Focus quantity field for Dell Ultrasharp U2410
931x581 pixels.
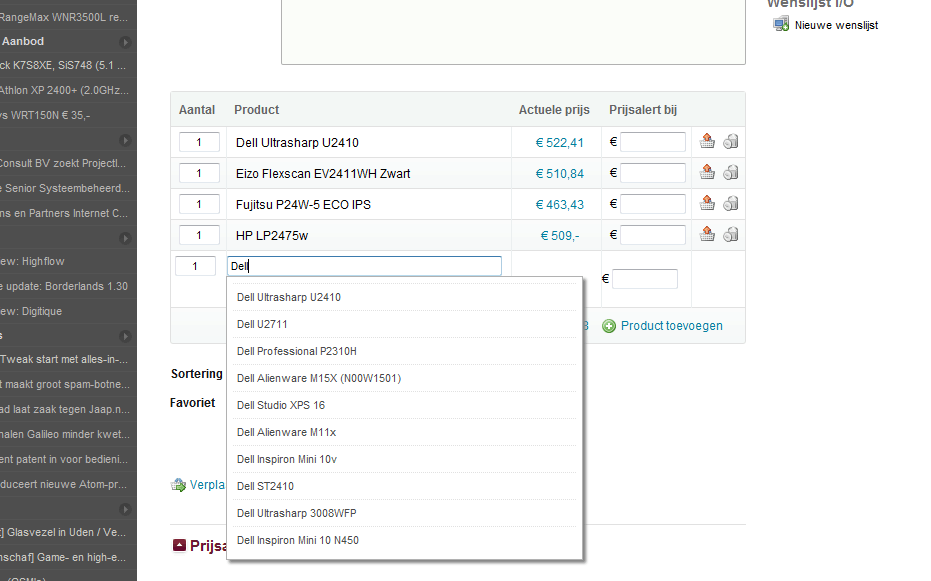tap(199, 142)
